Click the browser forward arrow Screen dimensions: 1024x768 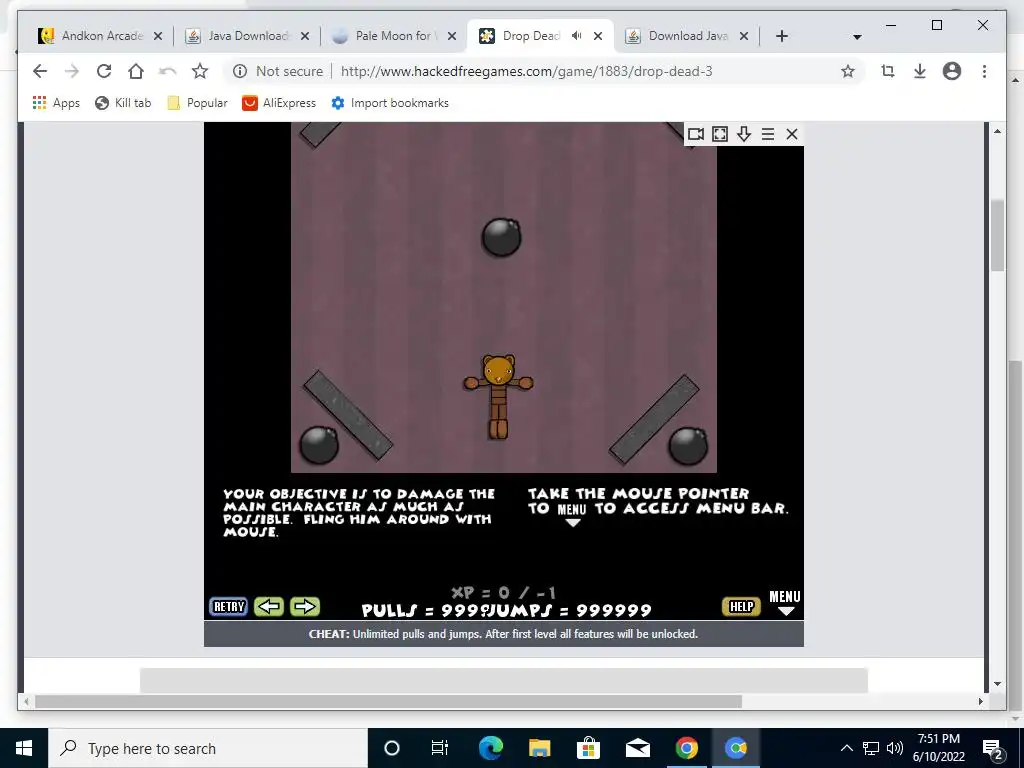click(x=72, y=71)
